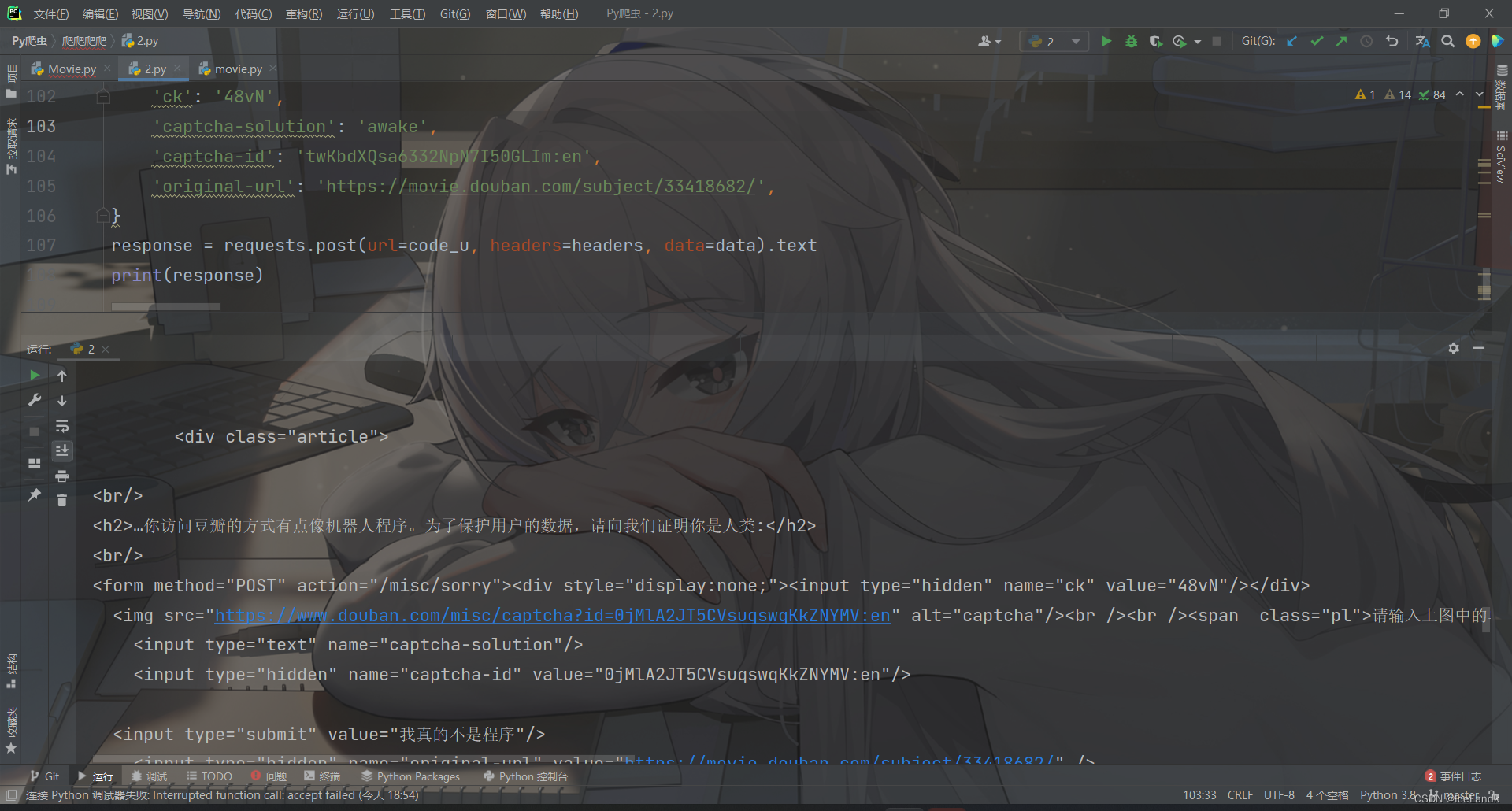Open the run configuration dropdown labeled 2

pos(1054,41)
